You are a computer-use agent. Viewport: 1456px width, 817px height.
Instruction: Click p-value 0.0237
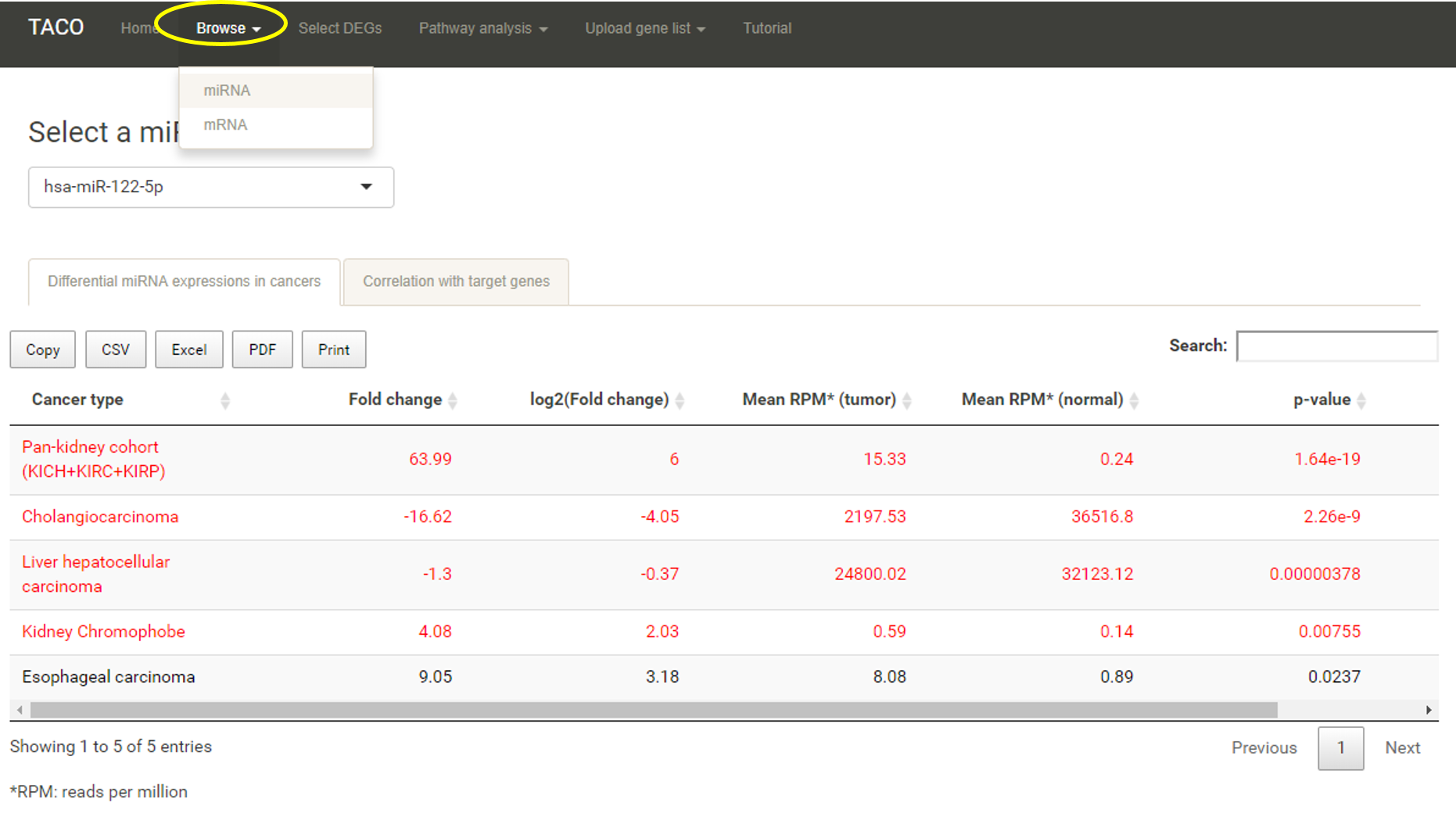coord(1335,677)
